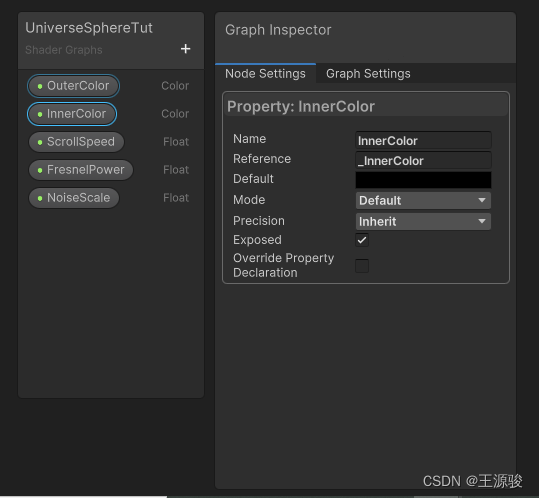Click the green dot on OuterColor property
539x498 pixels.
pyautogui.click(x=40, y=86)
